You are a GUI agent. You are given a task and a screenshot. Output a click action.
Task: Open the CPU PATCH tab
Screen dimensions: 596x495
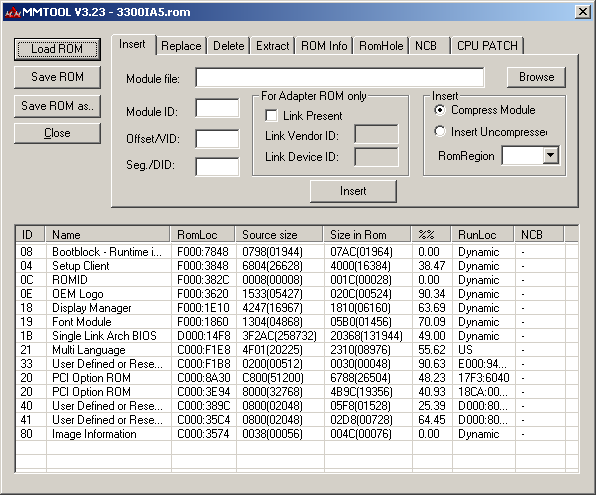click(487, 46)
